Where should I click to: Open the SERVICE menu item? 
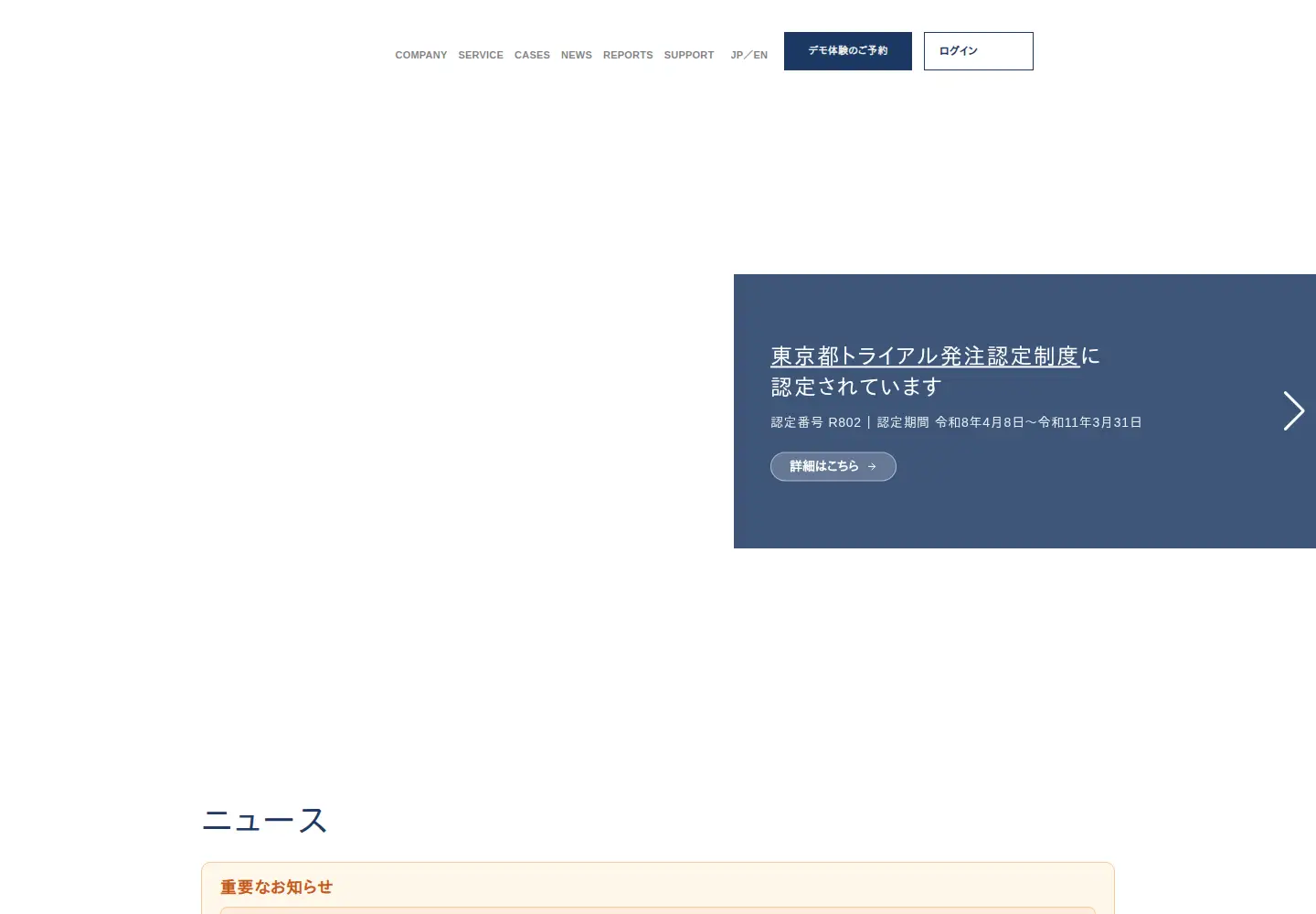point(481,55)
